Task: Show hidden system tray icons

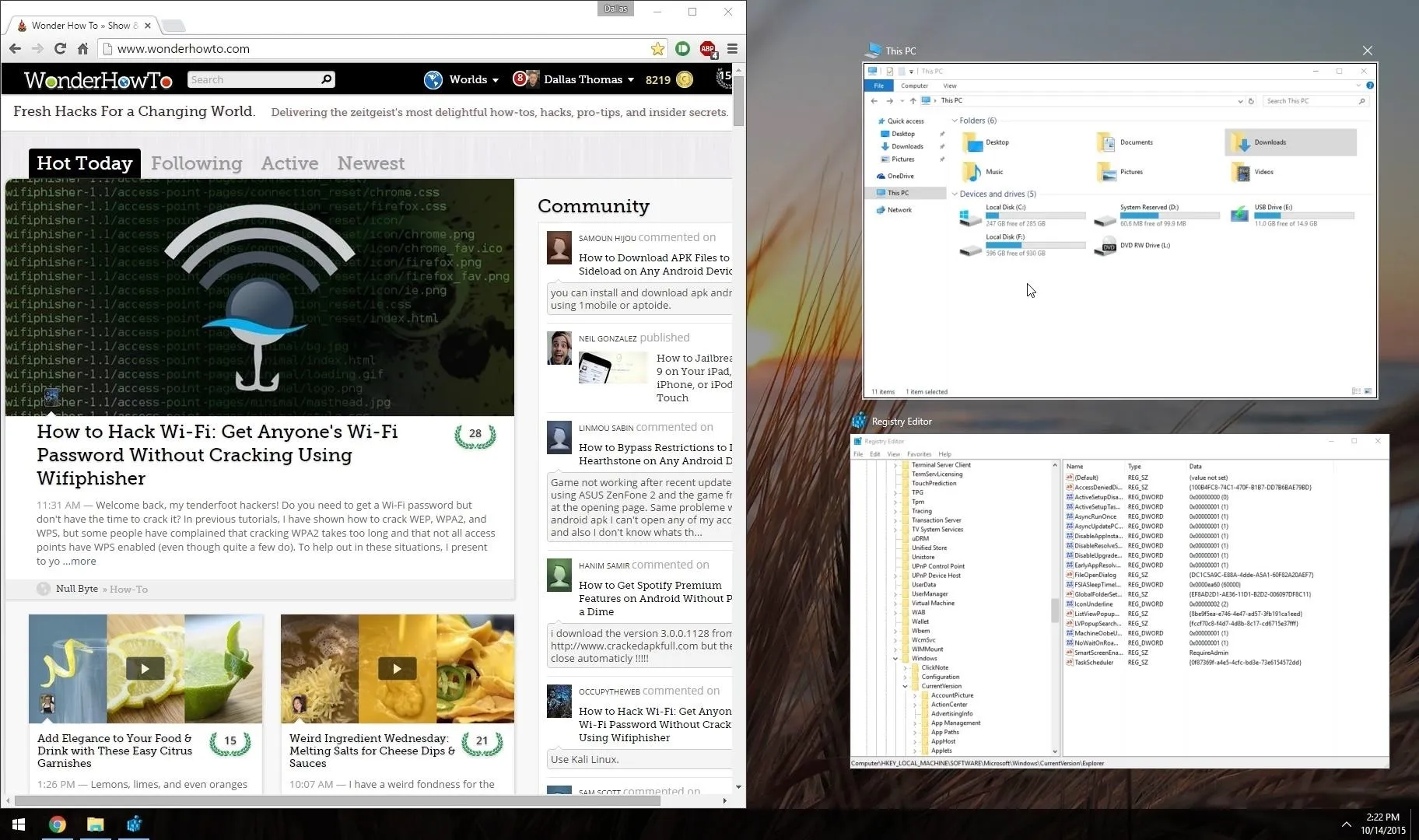Action: click(1346, 824)
